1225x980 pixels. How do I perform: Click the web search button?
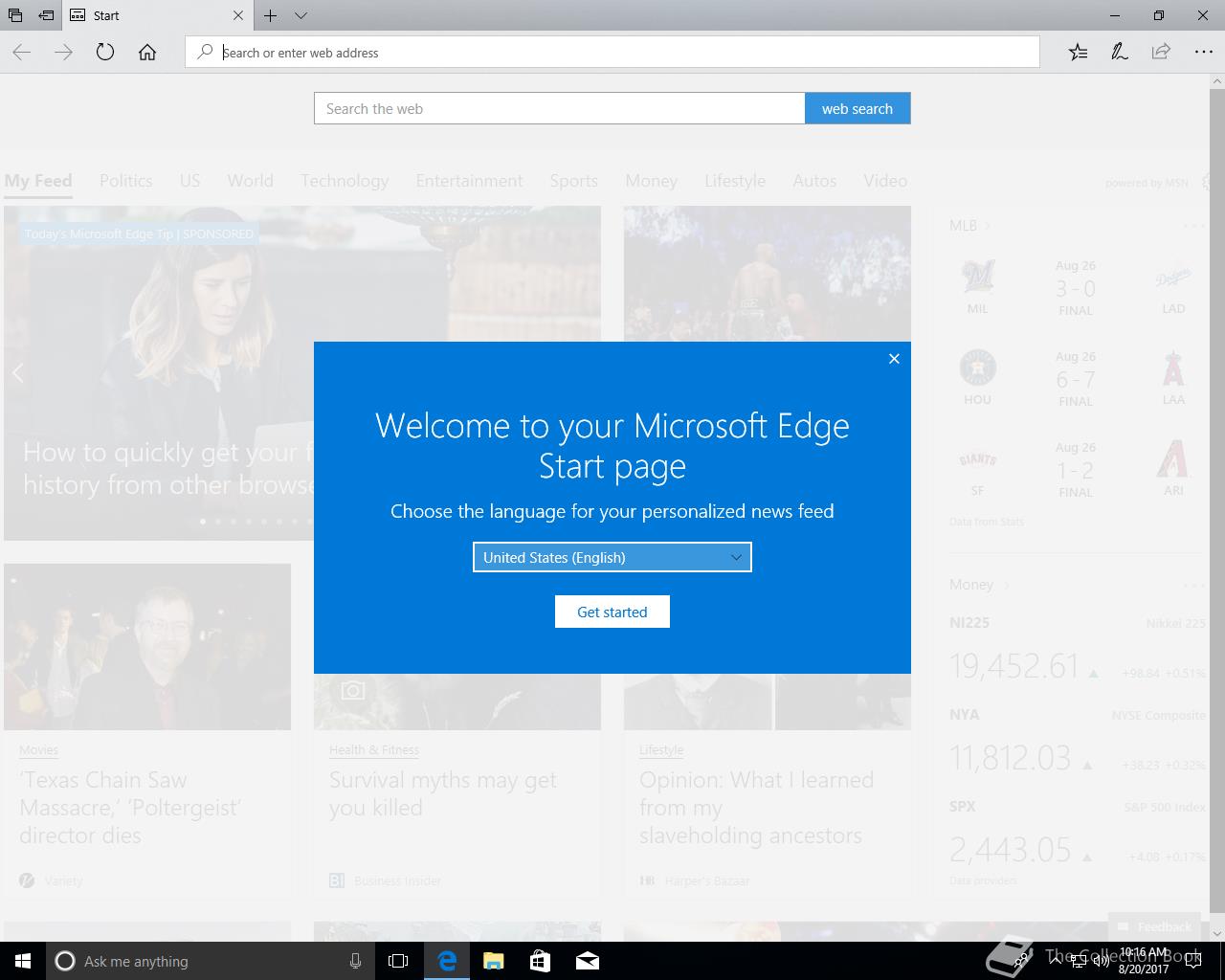(x=857, y=108)
